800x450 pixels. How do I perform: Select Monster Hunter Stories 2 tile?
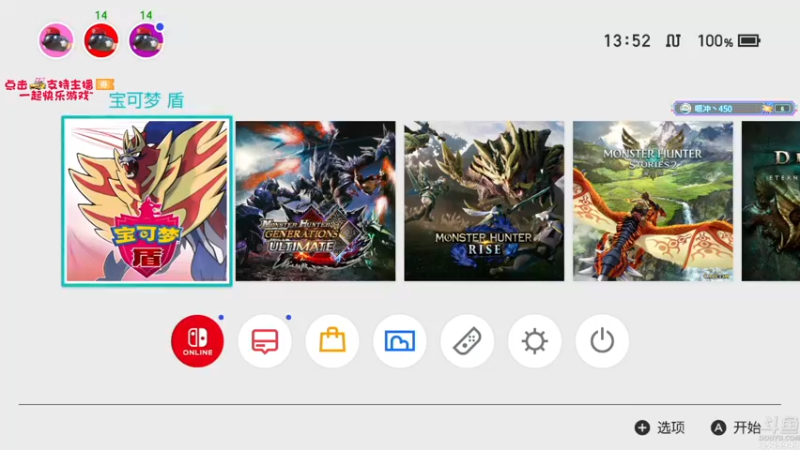[x=653, y=201]
